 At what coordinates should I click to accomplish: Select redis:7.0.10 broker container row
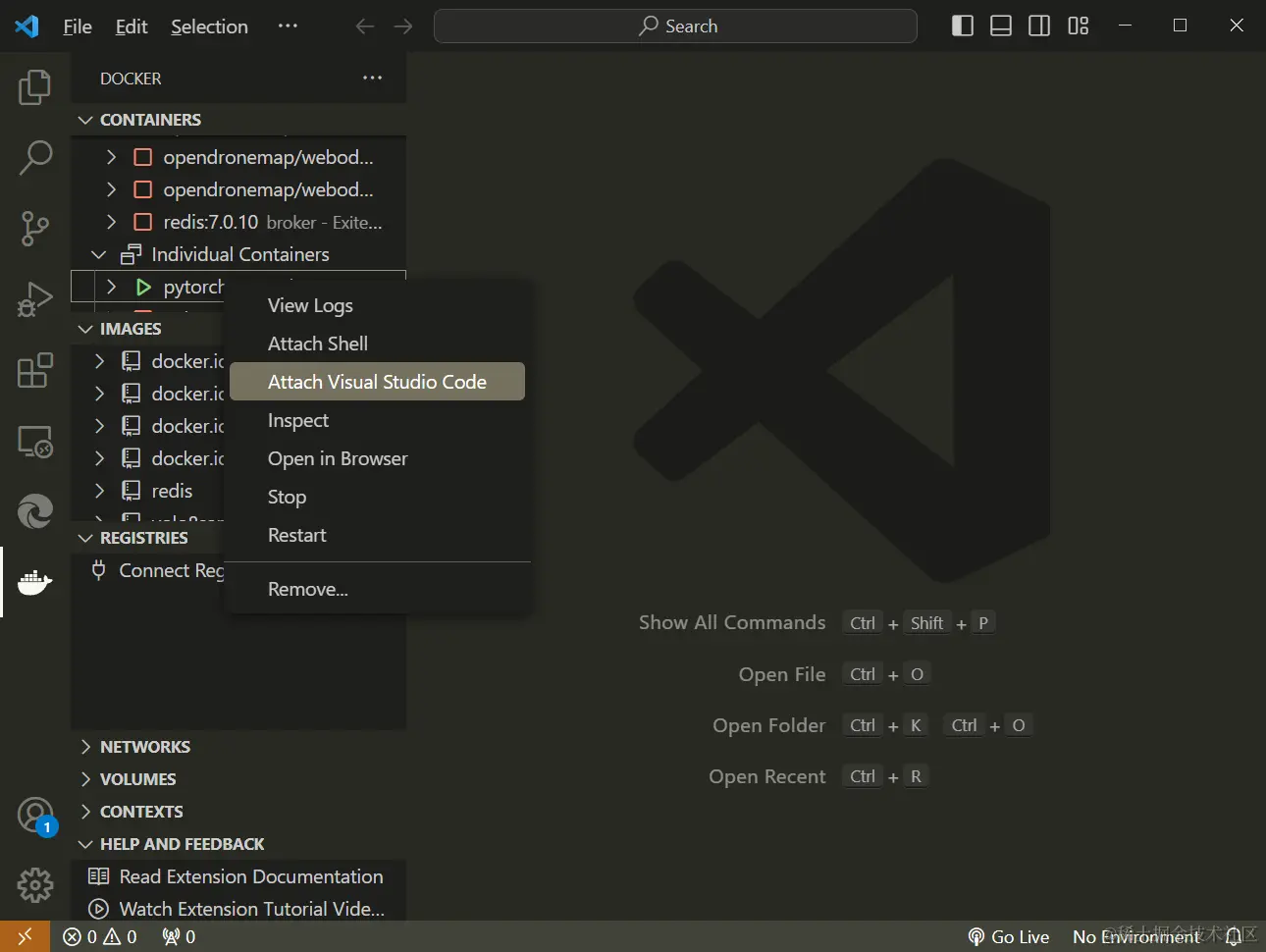click(238, 222)
